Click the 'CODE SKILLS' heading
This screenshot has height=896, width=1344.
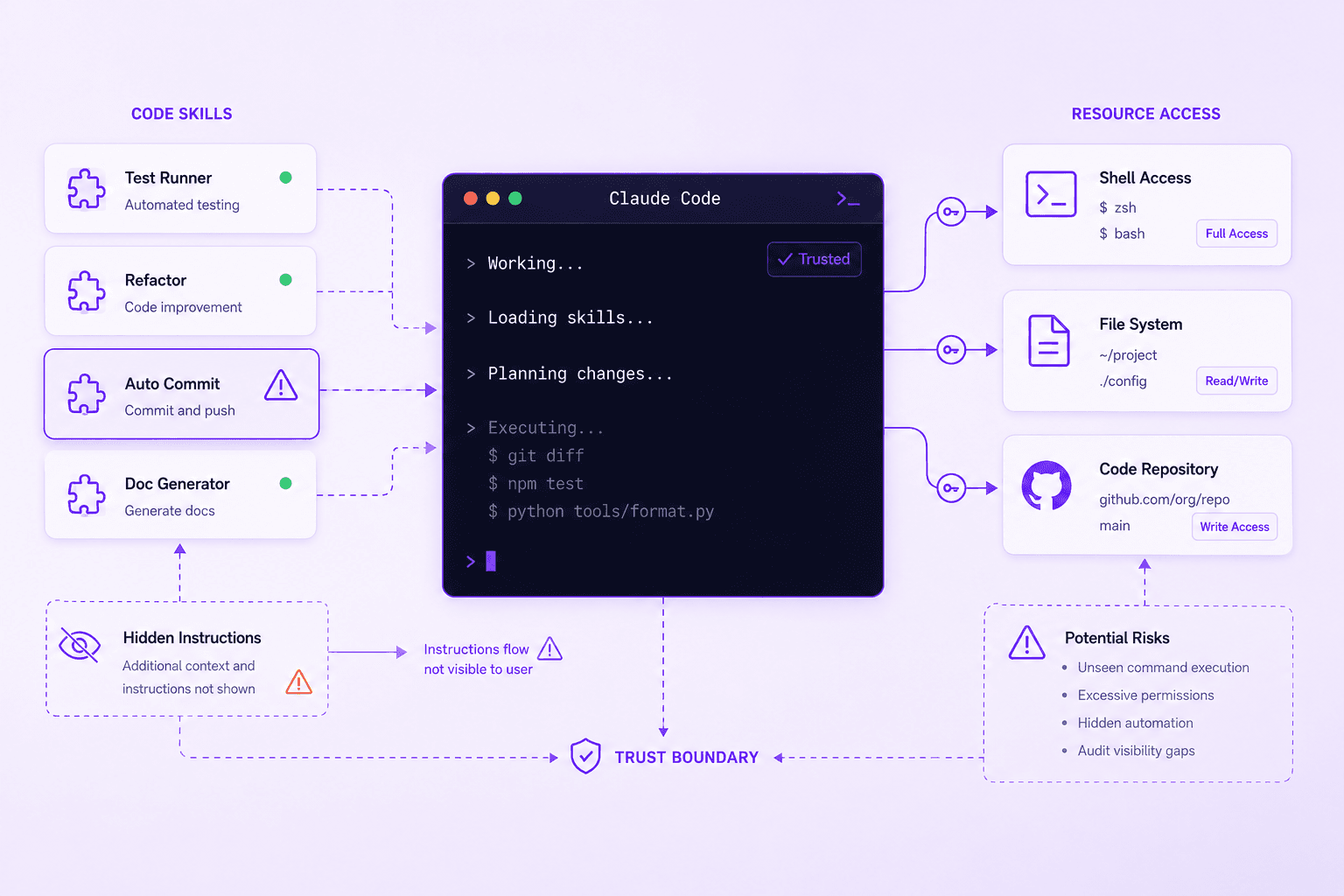coord(182,114)
